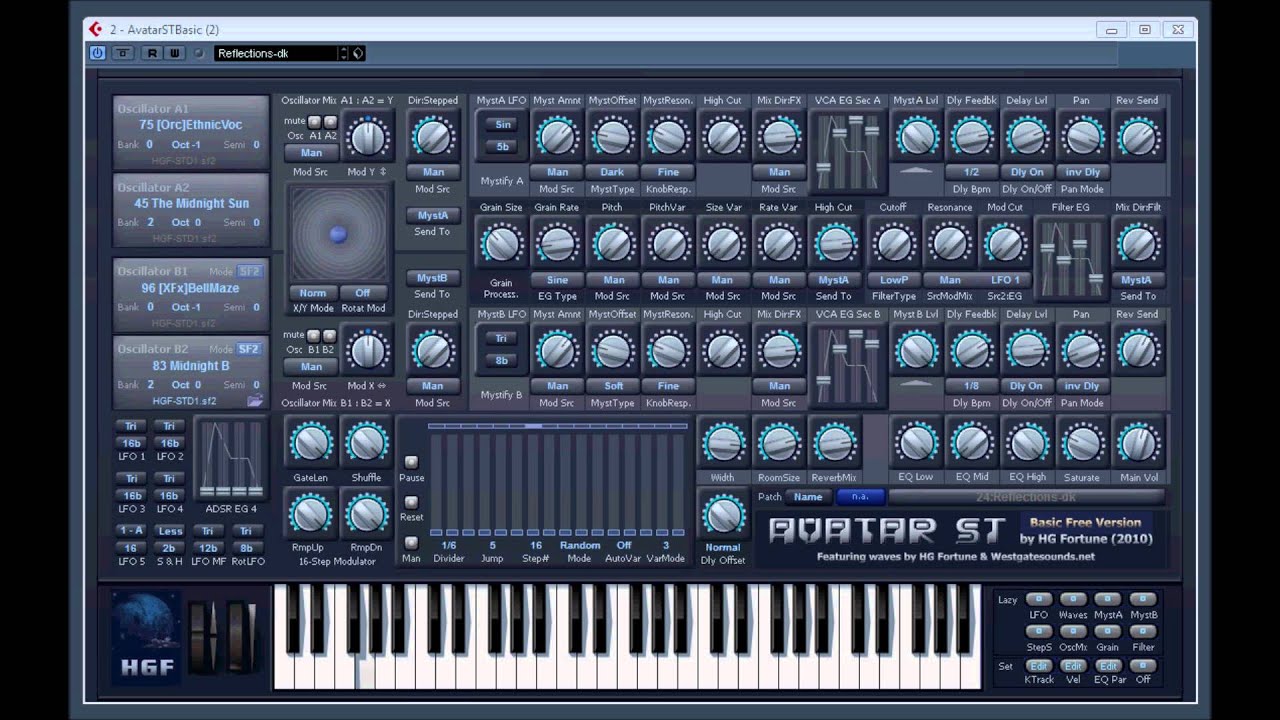Image resolution: width=1280 pixels, height=720 pixels.
Task: Toggle the Pause button in step modulator
Action: [x=411, y=462]
